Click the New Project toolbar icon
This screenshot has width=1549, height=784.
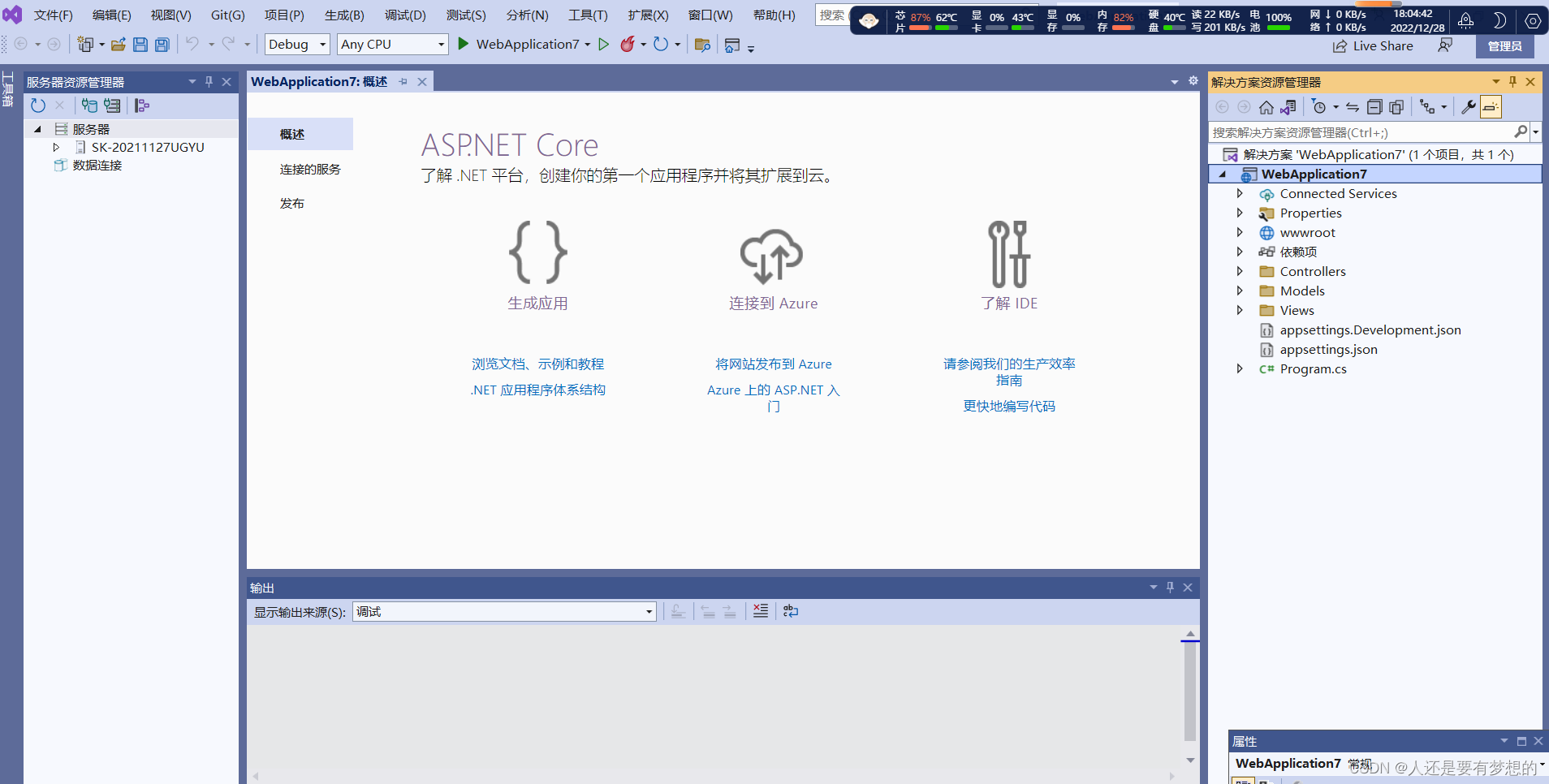85,45
